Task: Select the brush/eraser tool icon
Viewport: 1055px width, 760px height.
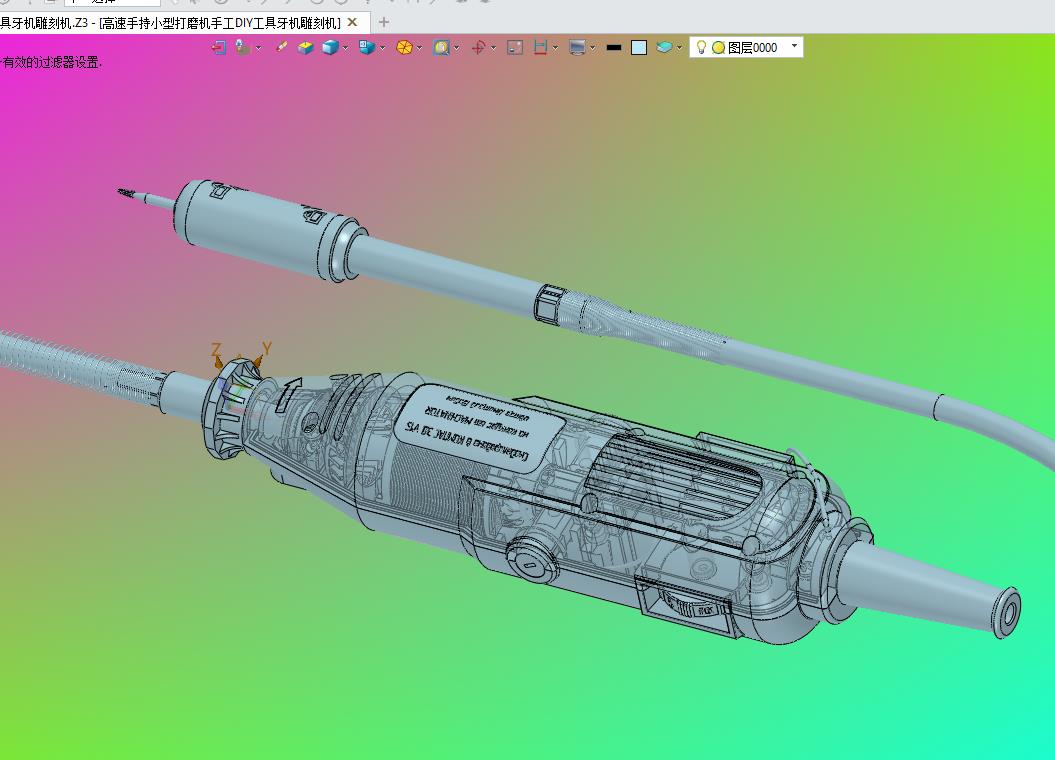Action: (x=281, y=48)
